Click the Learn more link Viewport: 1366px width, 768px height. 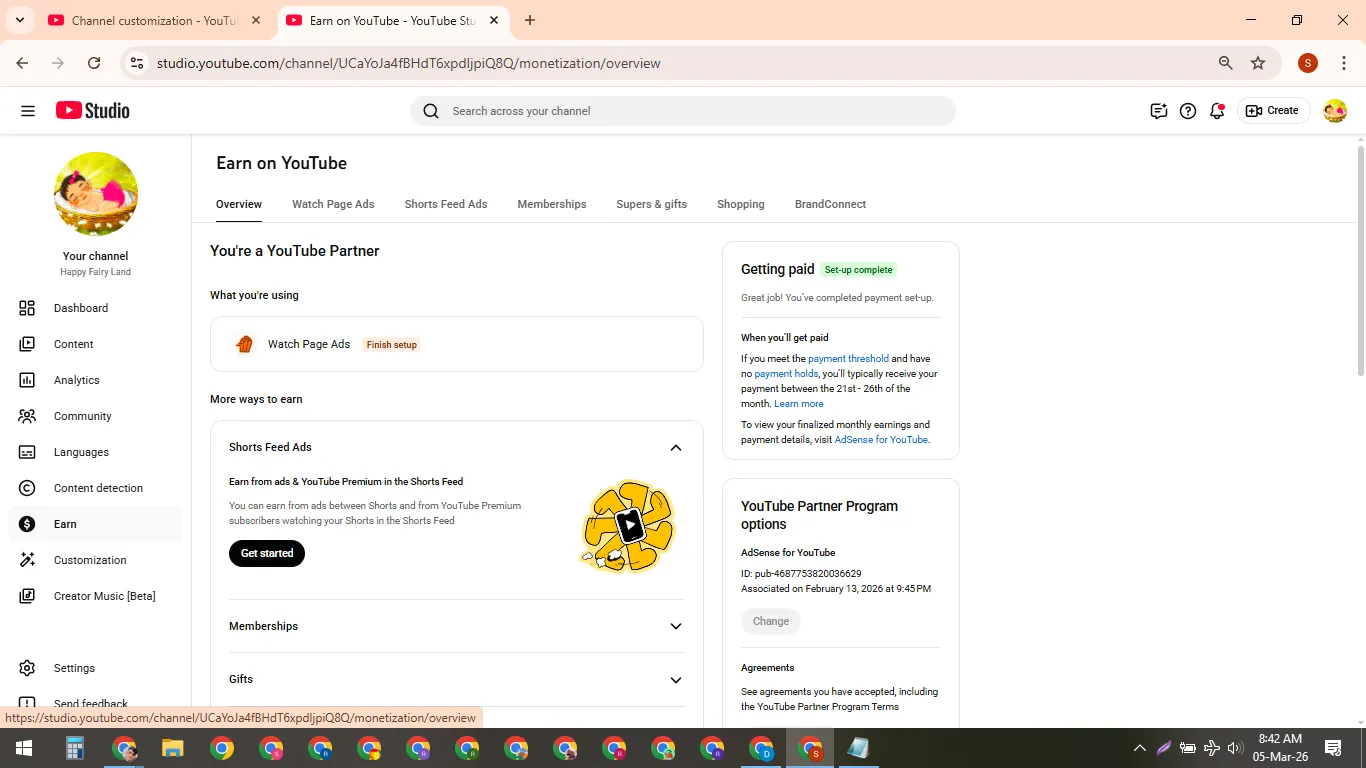[x=799, y=404]
